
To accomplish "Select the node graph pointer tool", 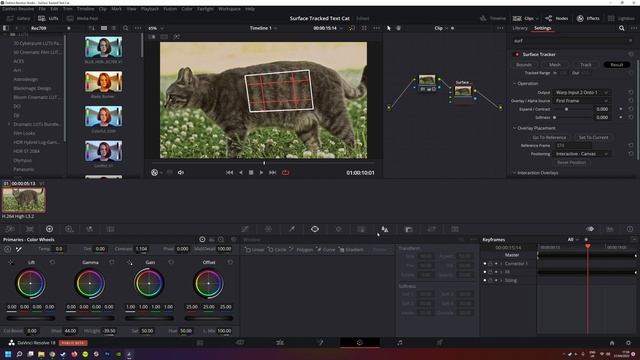I will [x=389, y=28].
